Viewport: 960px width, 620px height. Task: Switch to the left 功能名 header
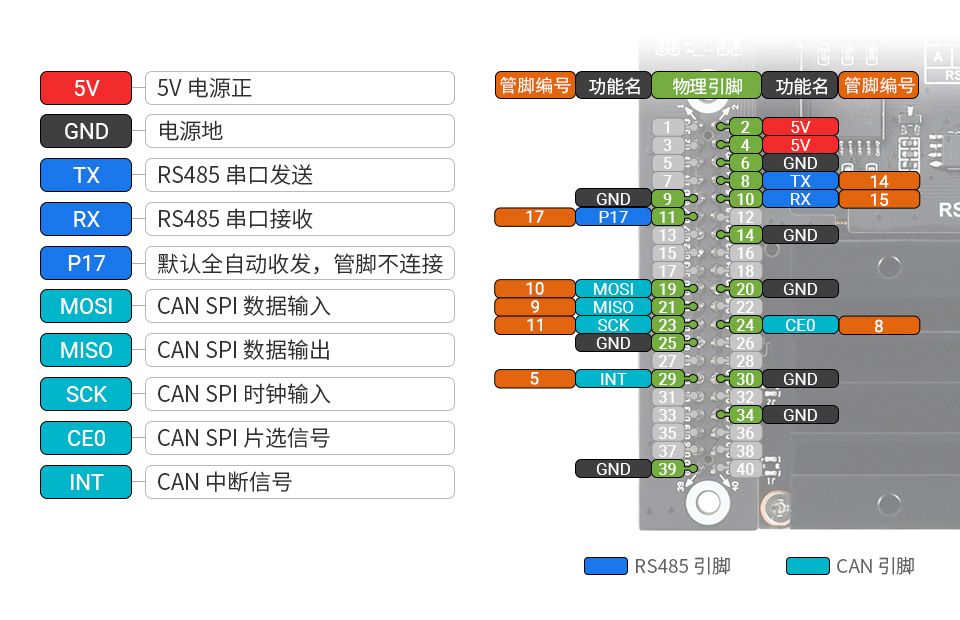[x=613, y=85]
